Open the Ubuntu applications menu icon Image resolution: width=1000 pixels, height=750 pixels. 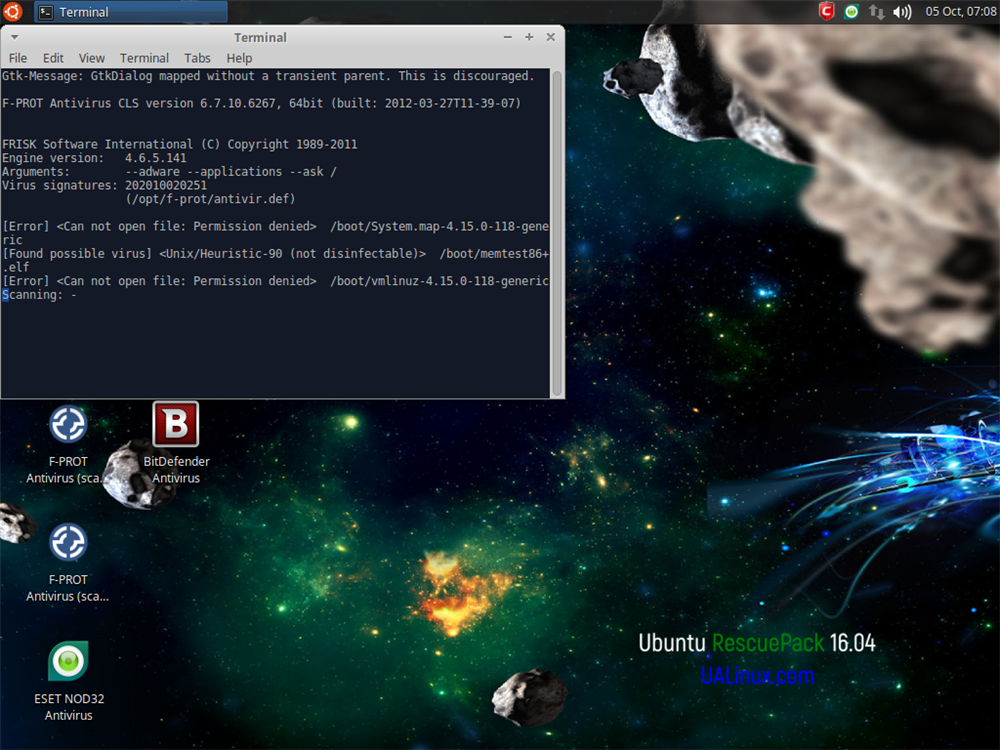(x=12, y=11)
